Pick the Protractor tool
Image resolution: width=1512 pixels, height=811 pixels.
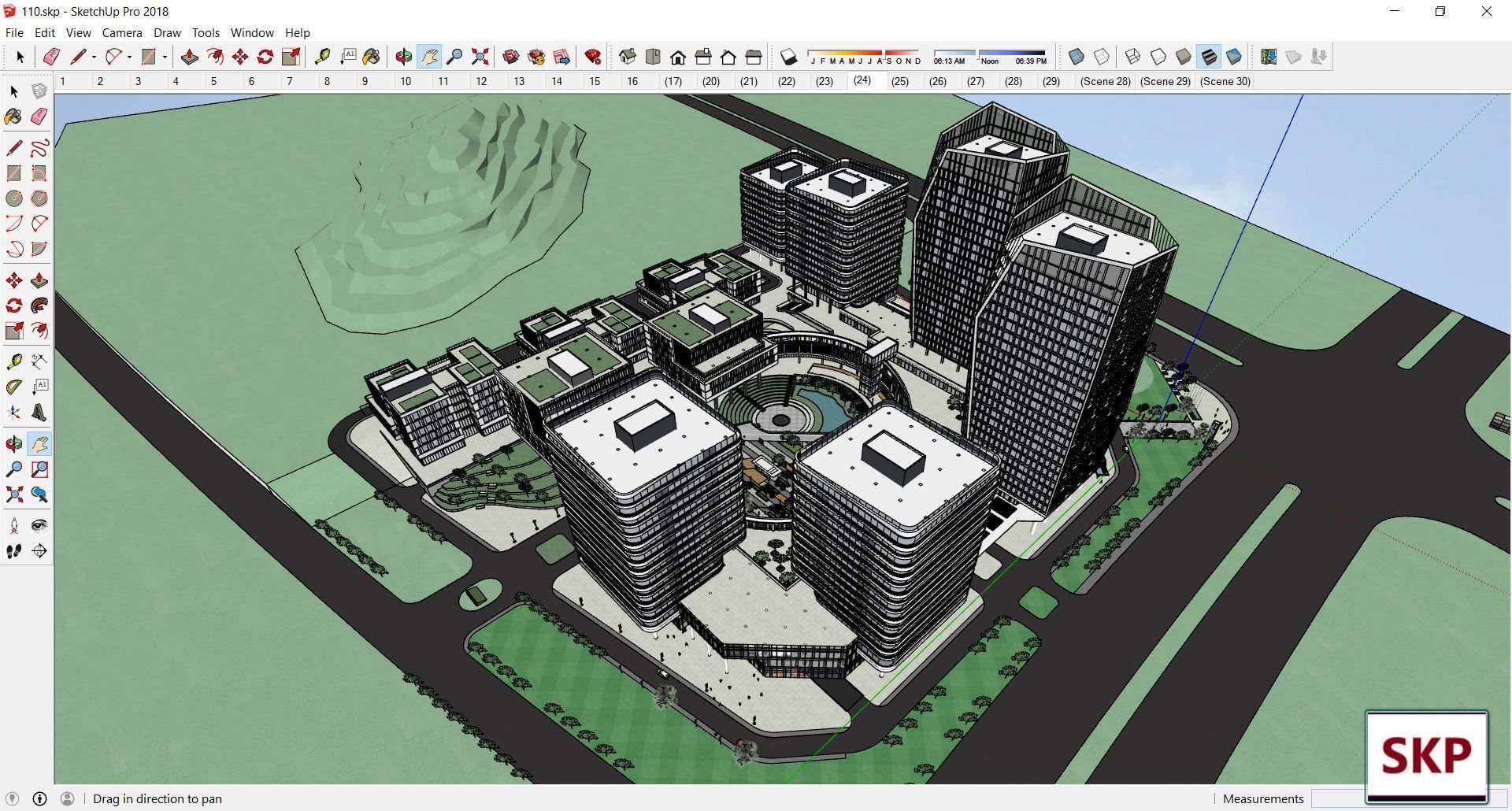coord(14,387)
